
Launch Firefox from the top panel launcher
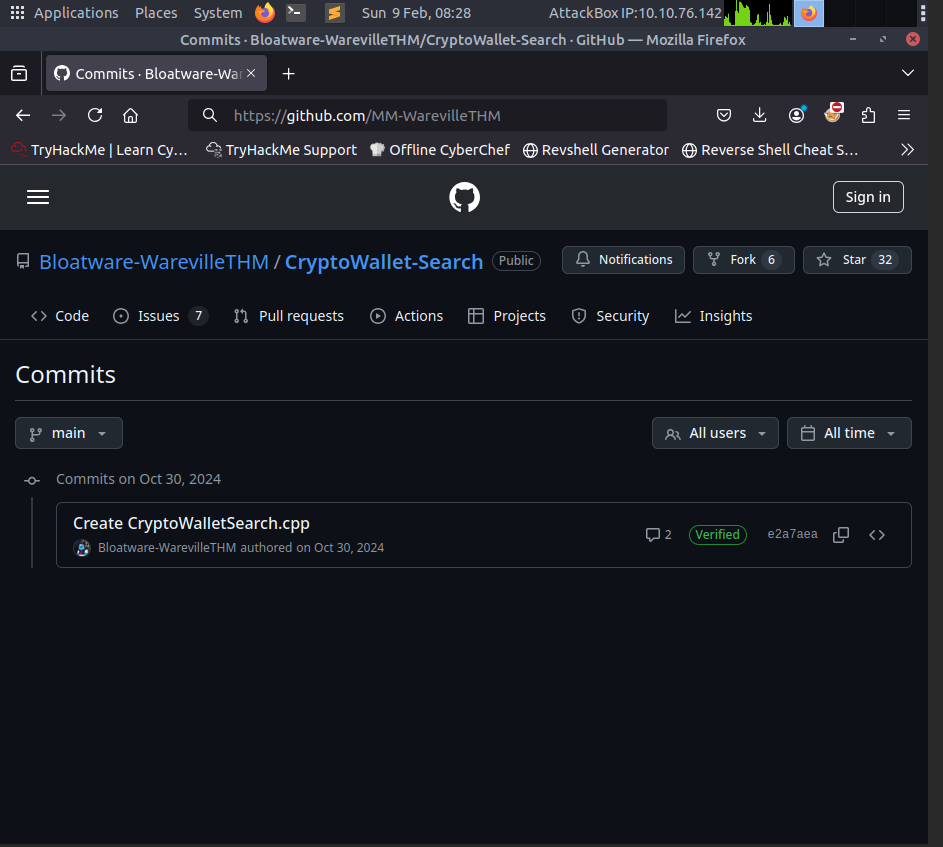(265, 13)
